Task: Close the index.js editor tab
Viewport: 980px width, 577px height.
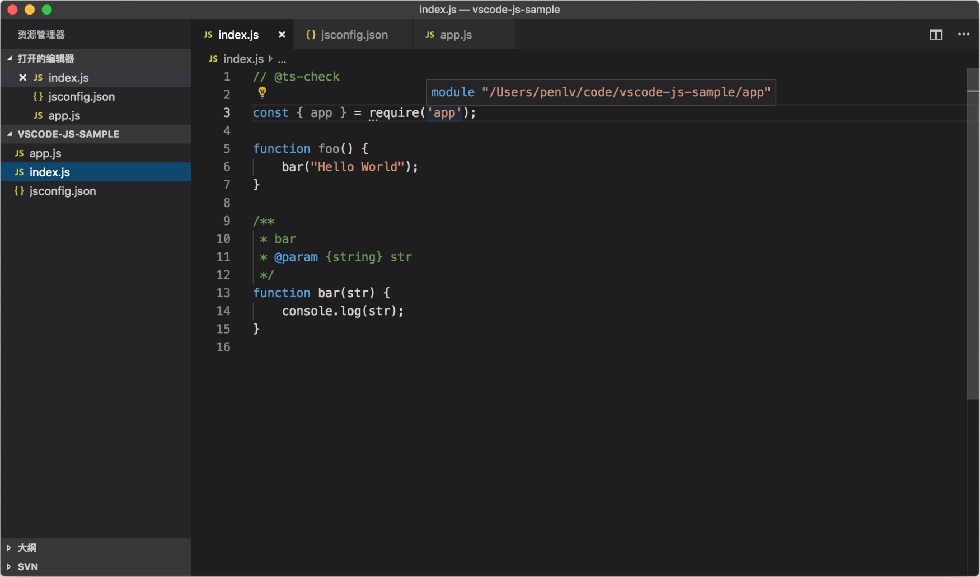Action: tap(282, 35)
